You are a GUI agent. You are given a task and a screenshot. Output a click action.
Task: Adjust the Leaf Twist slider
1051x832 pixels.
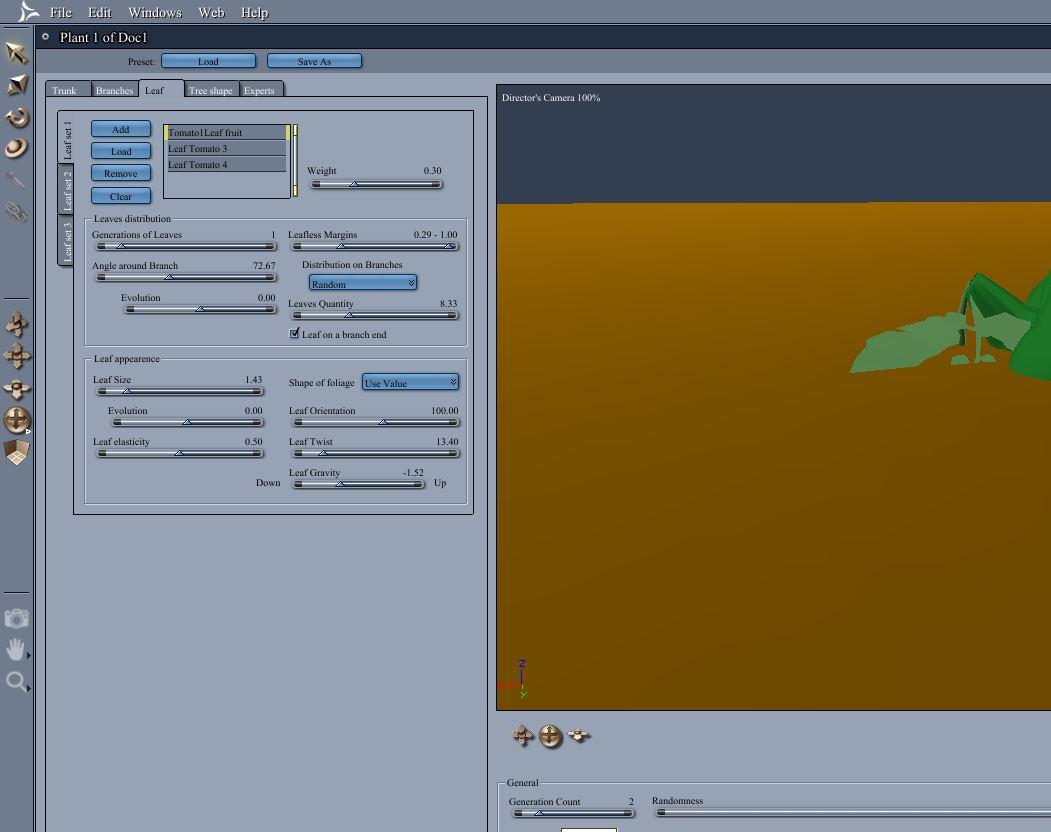click(x=375, y=453)
